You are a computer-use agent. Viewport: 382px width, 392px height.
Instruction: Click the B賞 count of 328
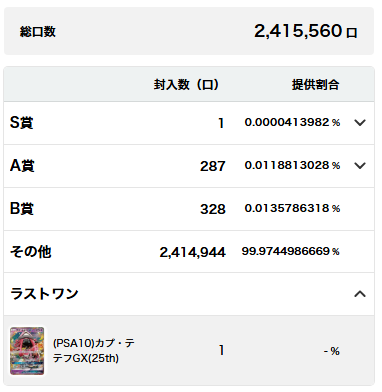213,209
